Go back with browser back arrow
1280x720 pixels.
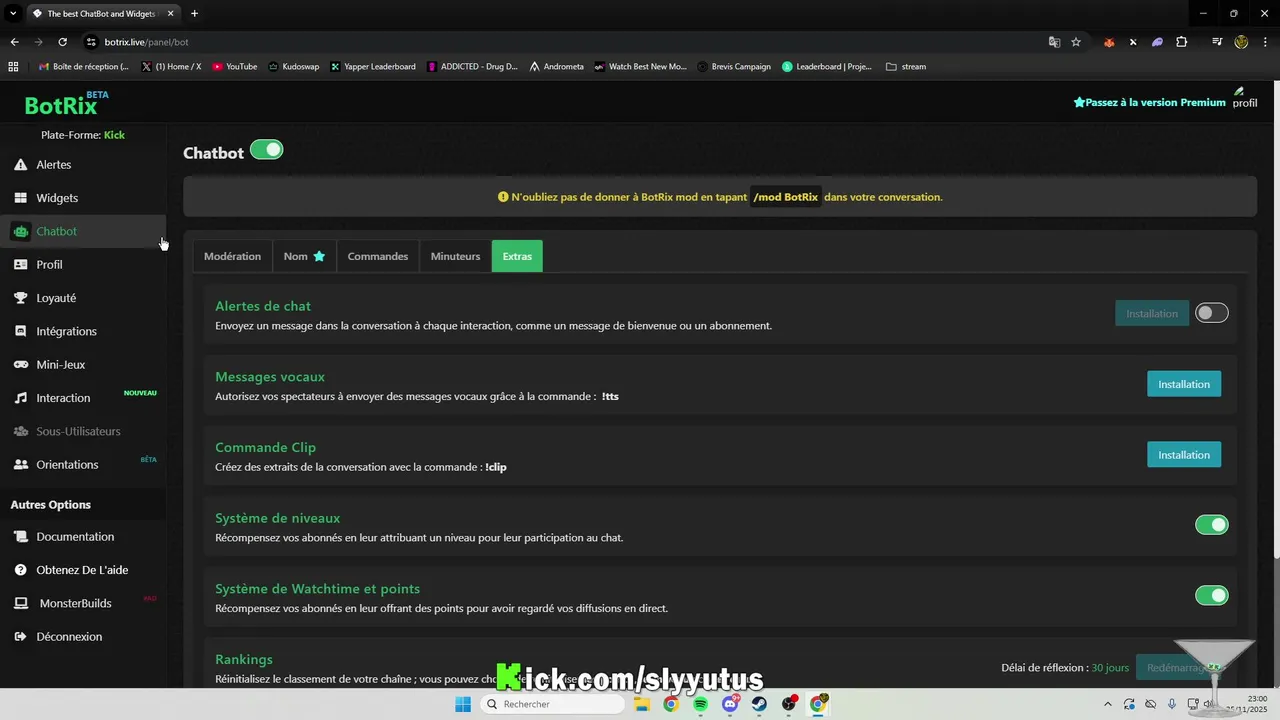click(14, 42)
